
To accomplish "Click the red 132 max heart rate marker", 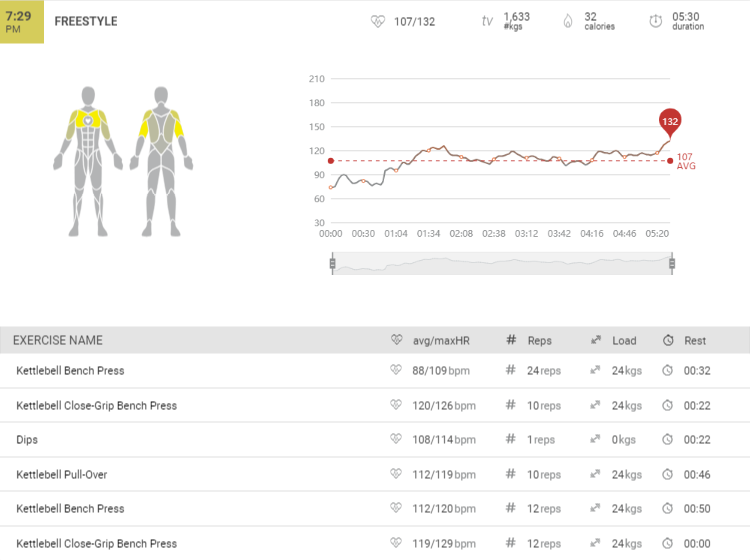I will (x=670, y=123).
